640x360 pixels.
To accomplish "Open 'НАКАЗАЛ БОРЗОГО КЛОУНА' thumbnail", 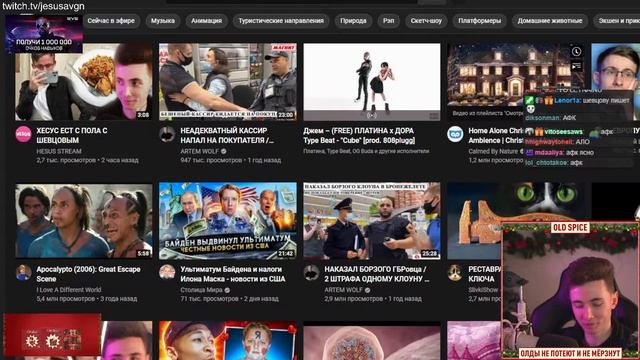I will tap(372, 221).
